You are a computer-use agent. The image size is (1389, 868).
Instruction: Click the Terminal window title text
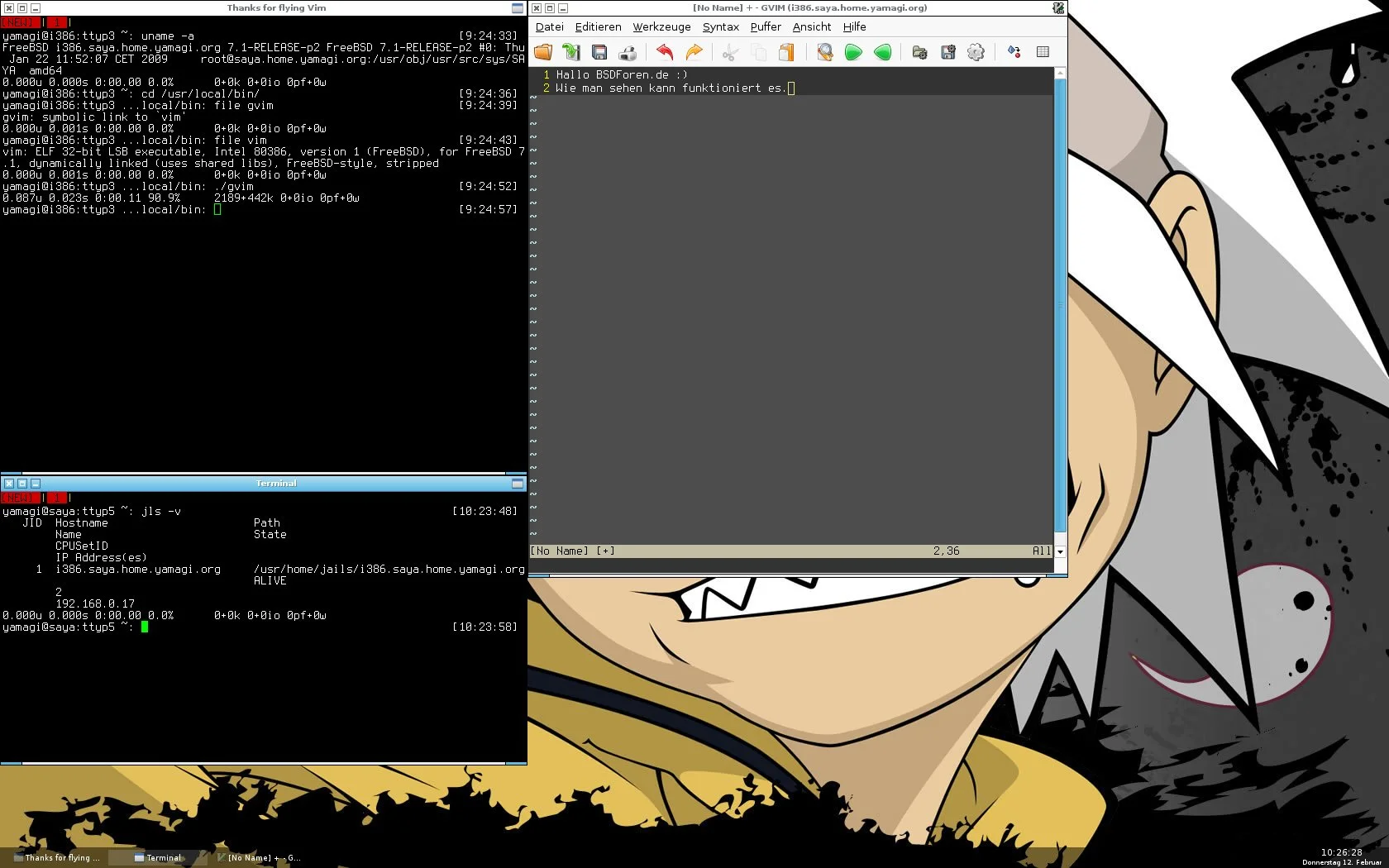pyautogui.click(x=276, y=484)
